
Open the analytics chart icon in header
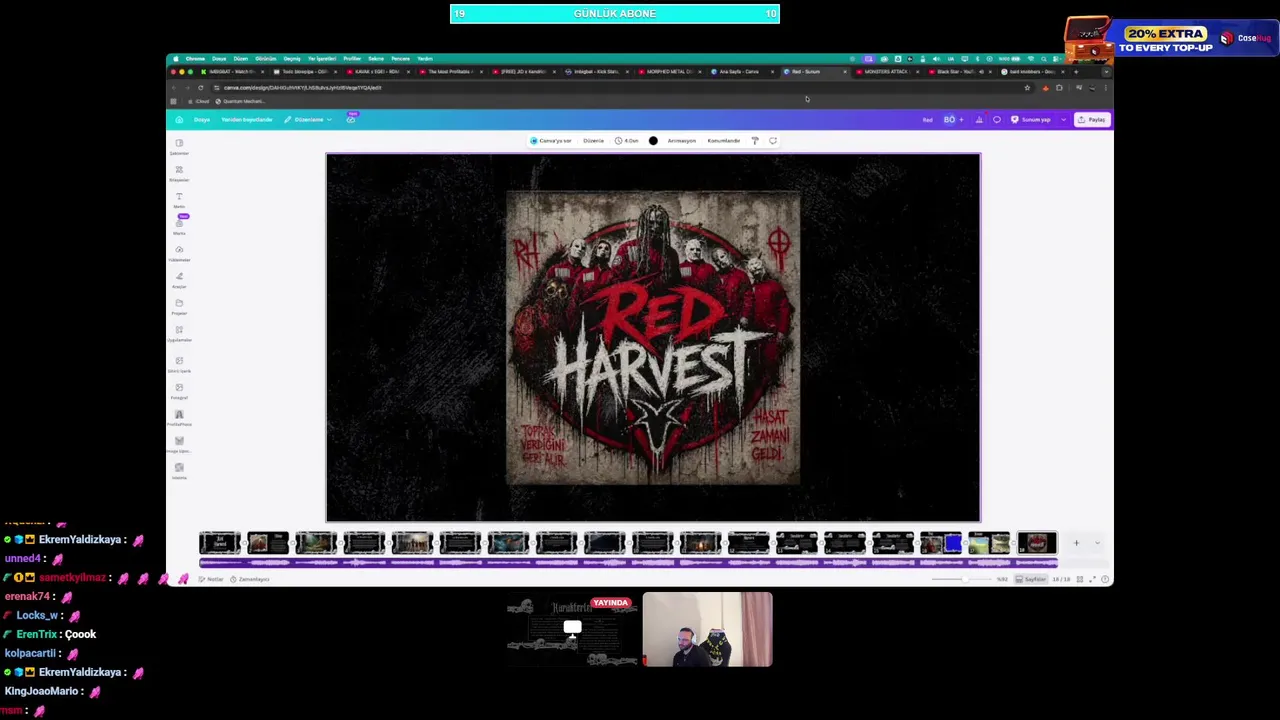(979, 120)
